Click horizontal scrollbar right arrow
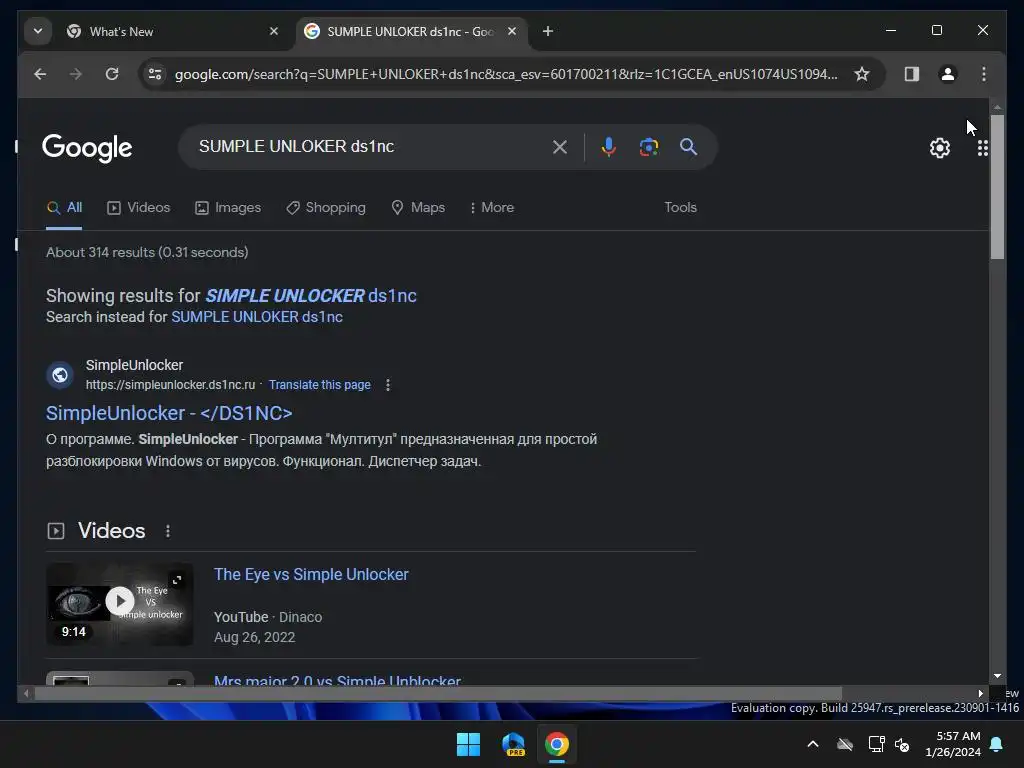 click(980, 694)
